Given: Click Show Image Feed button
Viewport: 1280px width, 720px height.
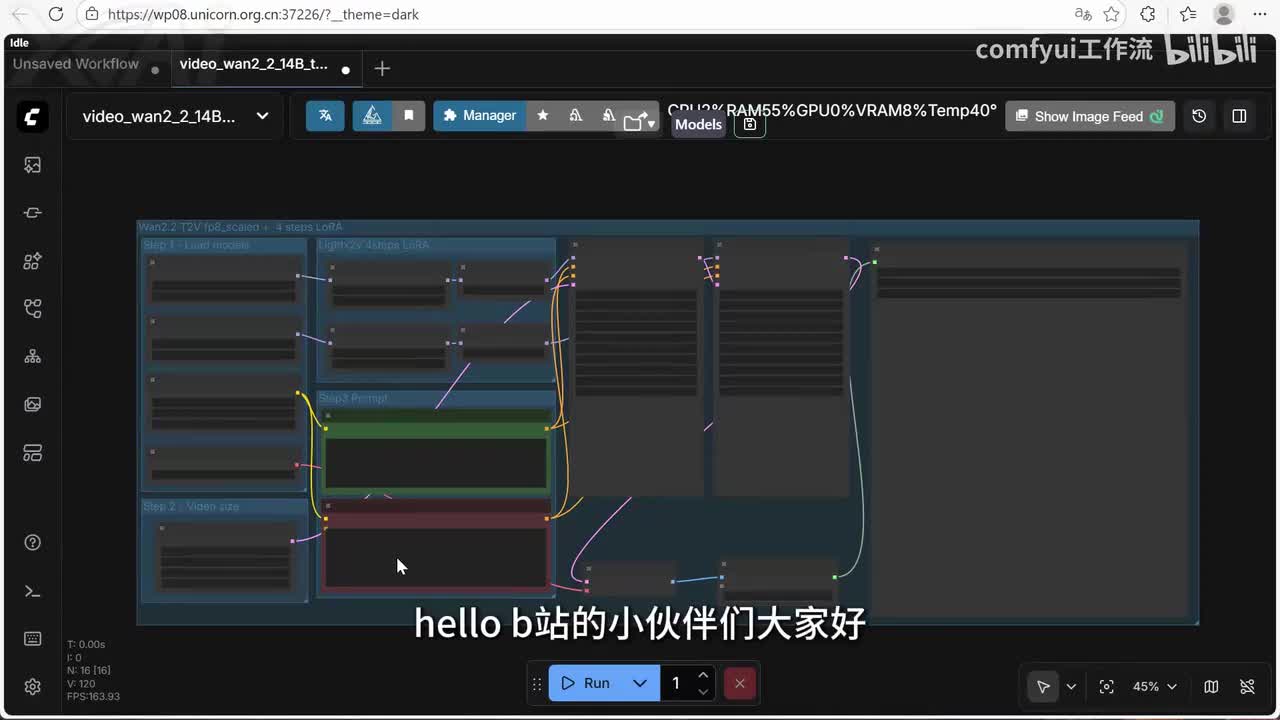Looking at the screenshot, I should (x=1090, y=116).
